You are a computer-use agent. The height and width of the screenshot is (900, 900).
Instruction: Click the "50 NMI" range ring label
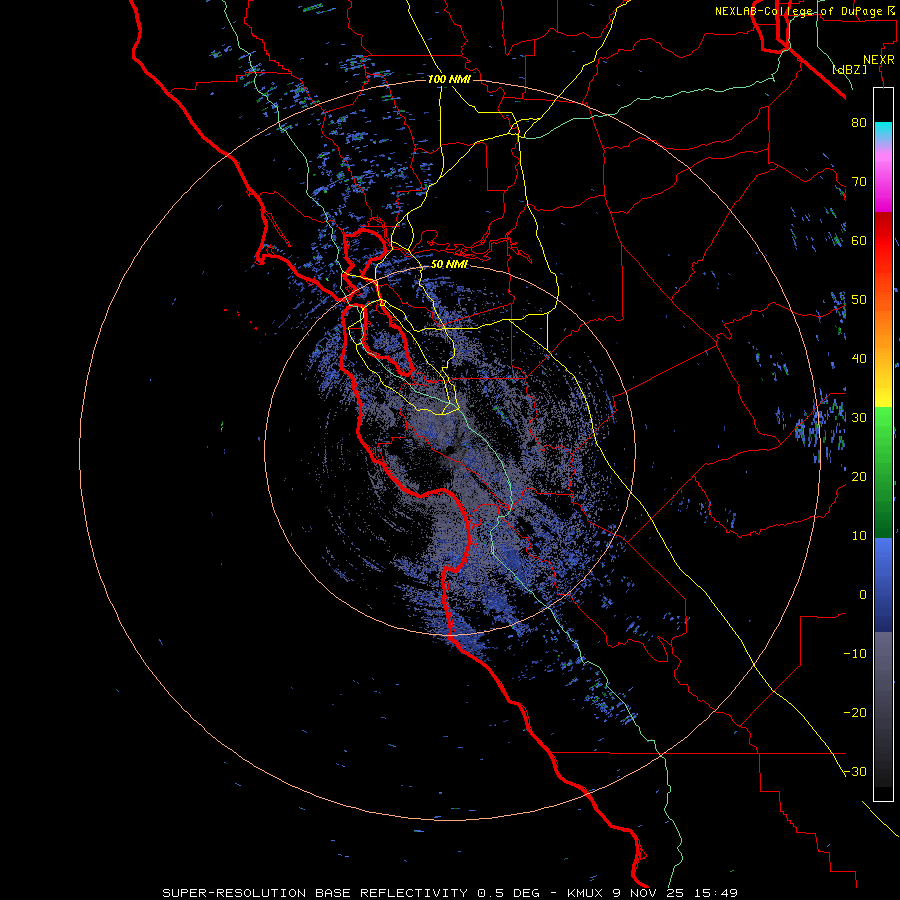click(x=449, y=265)
